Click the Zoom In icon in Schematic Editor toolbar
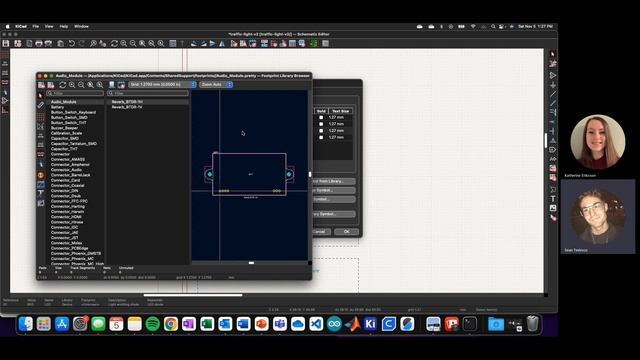640x360 pixels. tap(124, 43)
